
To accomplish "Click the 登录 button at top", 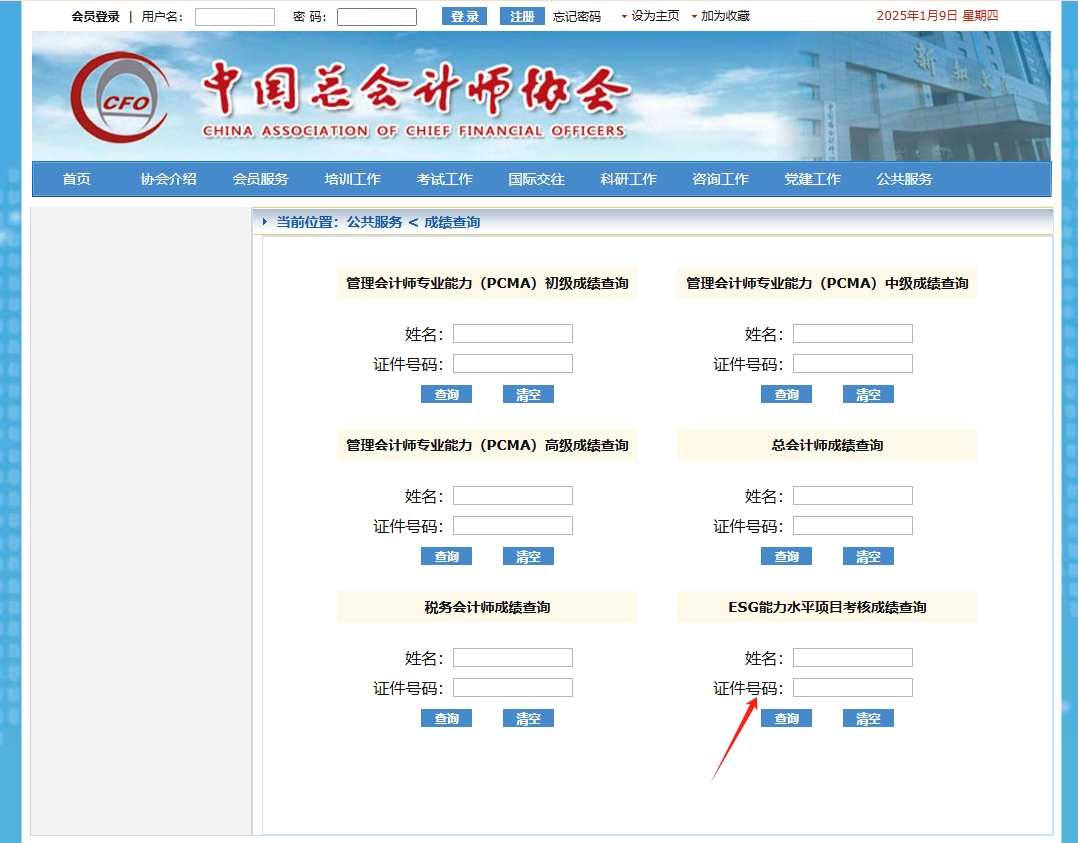I will coord(464,16).
